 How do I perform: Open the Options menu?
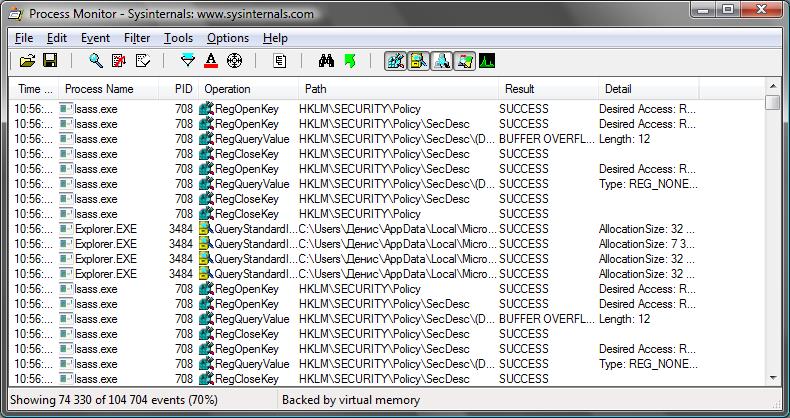228,38
